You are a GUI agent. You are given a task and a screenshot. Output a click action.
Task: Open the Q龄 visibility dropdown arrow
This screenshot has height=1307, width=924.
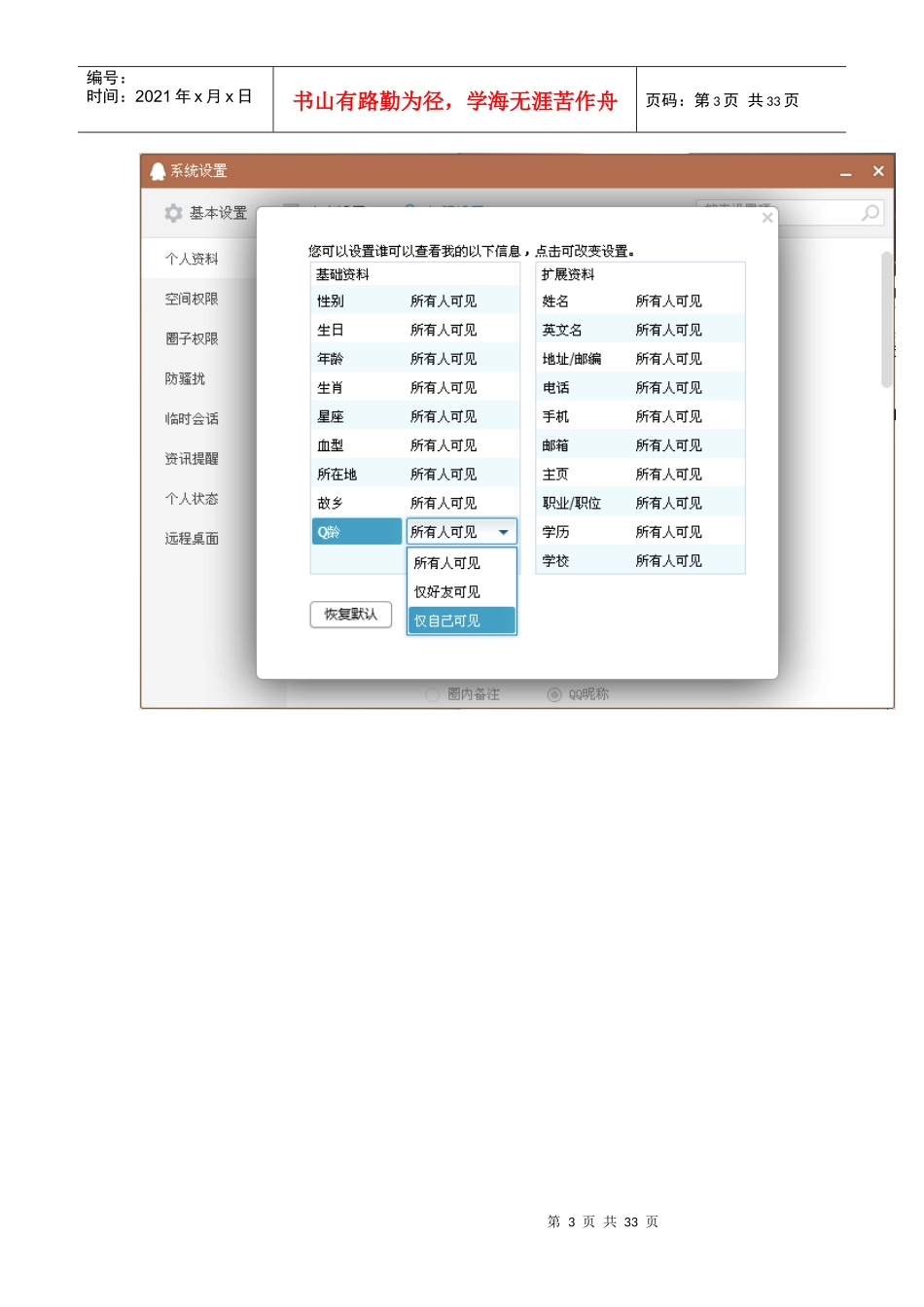pyautogui.click(x=503, y=532)
